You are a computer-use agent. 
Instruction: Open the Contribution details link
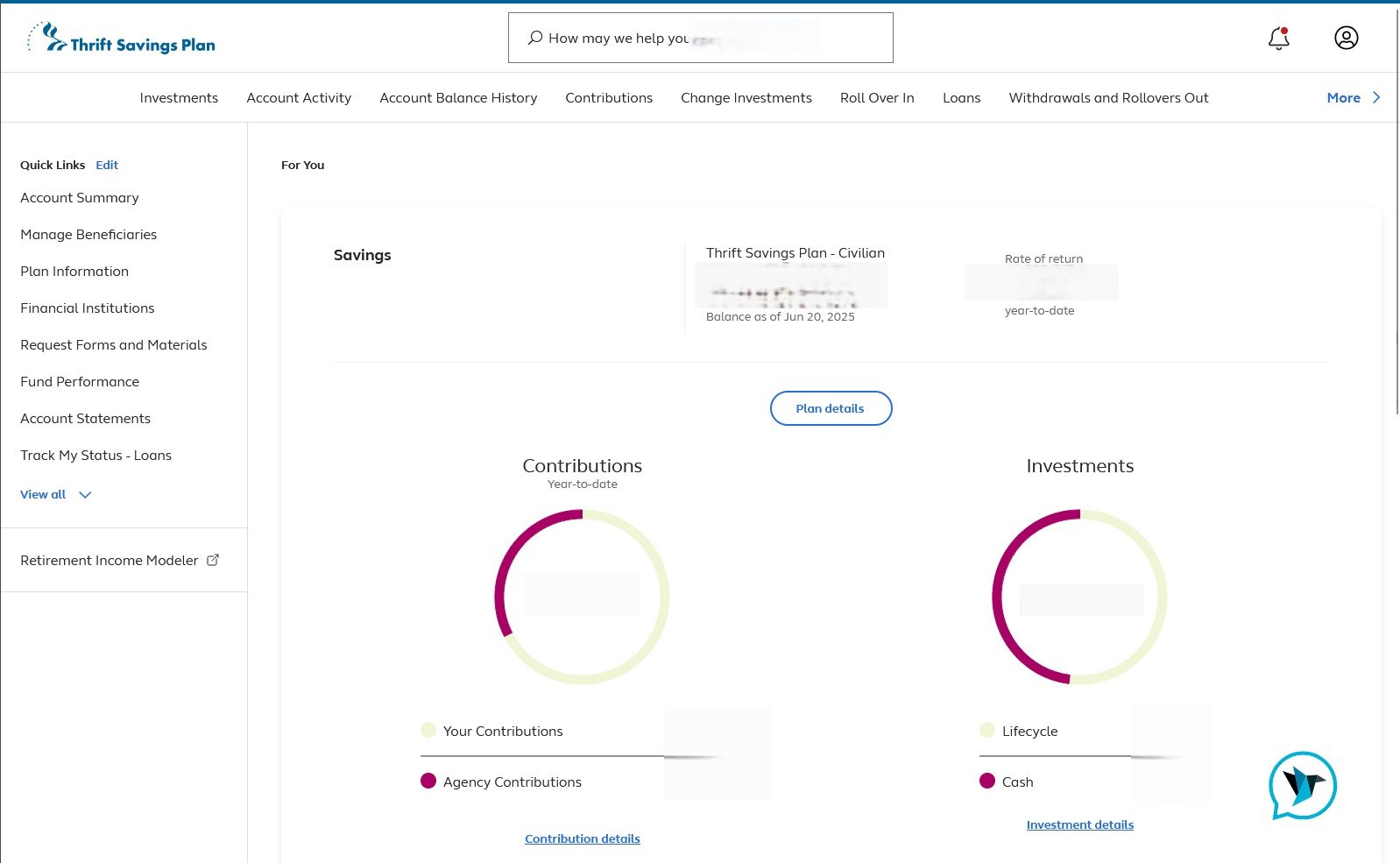point(583,838)
